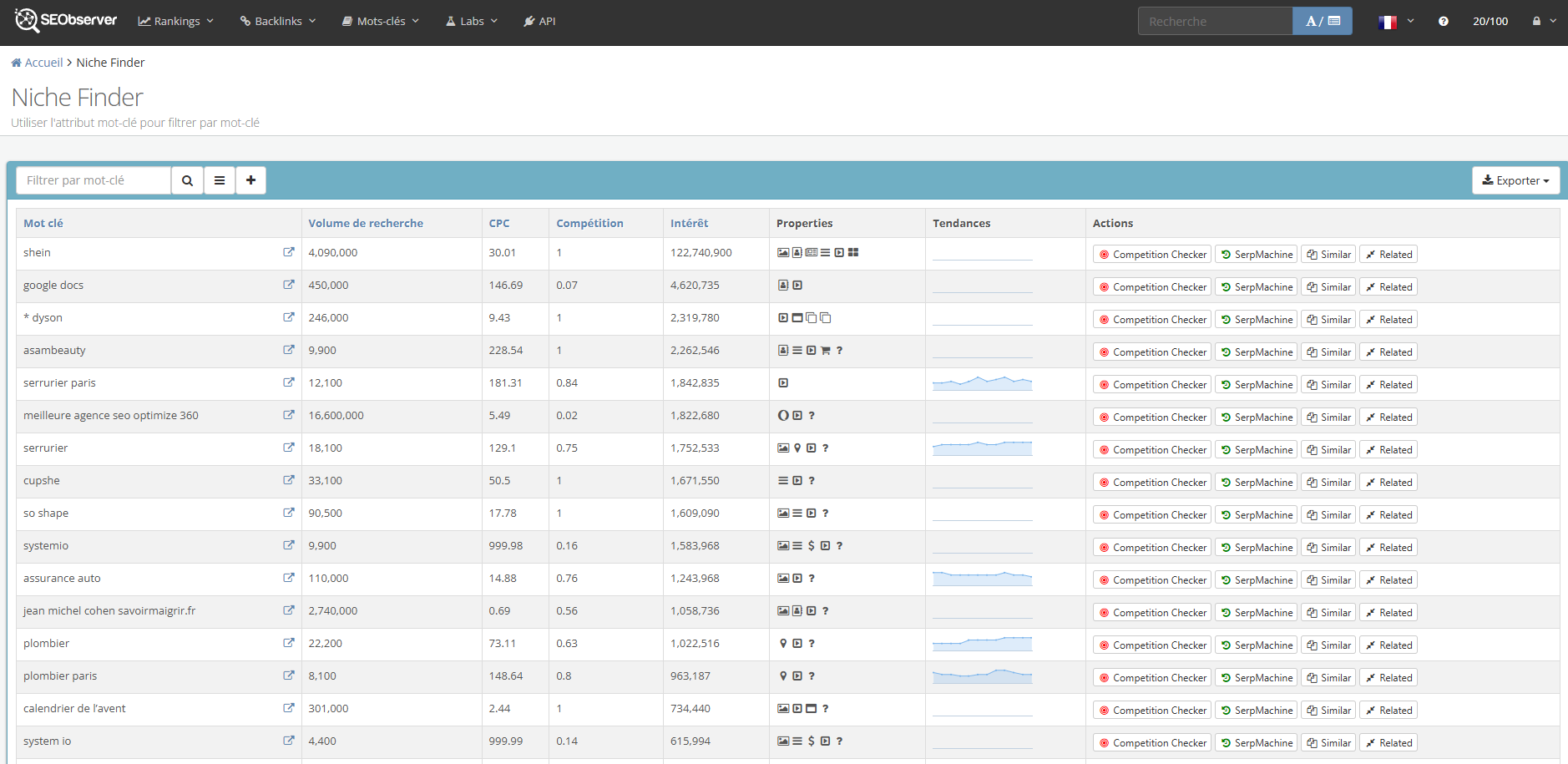Open external link icon for cupshe
The image size is (1568, 764).
[x=289, y=480]
